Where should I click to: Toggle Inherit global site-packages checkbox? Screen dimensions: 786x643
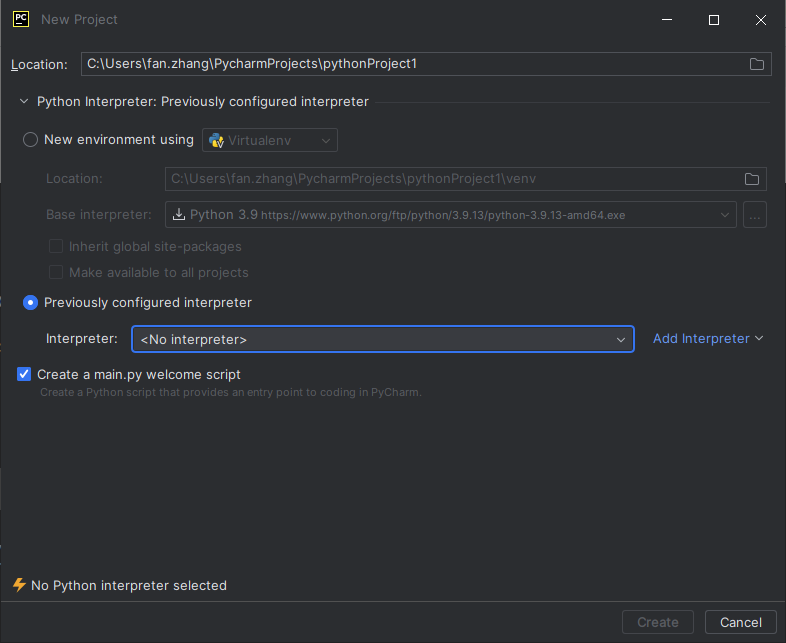[56, 246]
